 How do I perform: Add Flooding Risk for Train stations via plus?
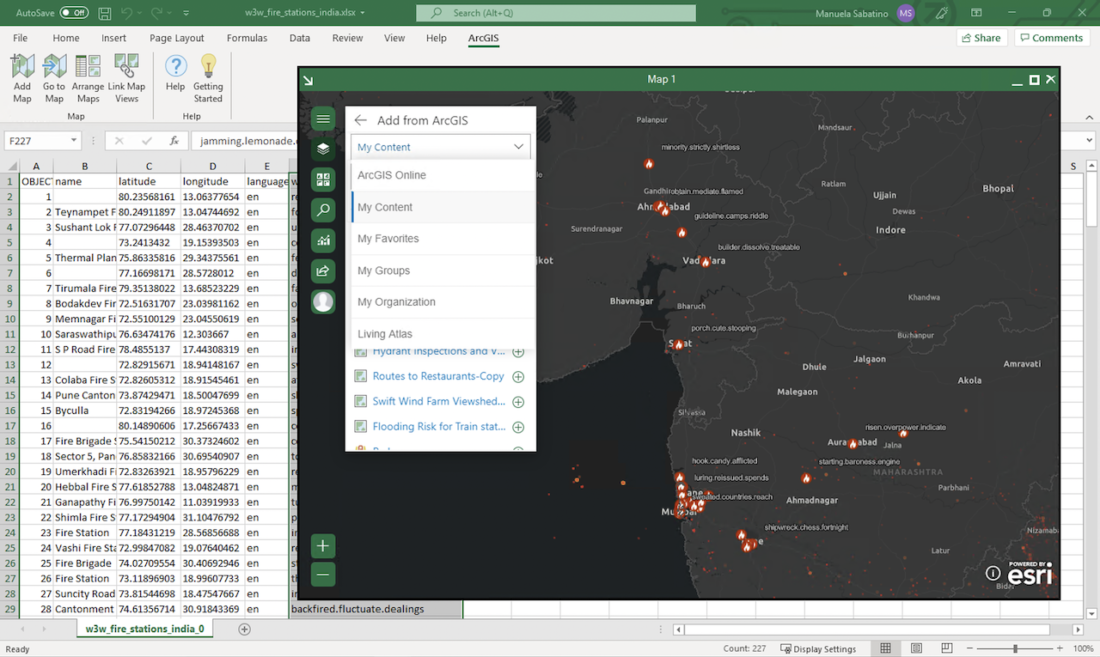518,427
